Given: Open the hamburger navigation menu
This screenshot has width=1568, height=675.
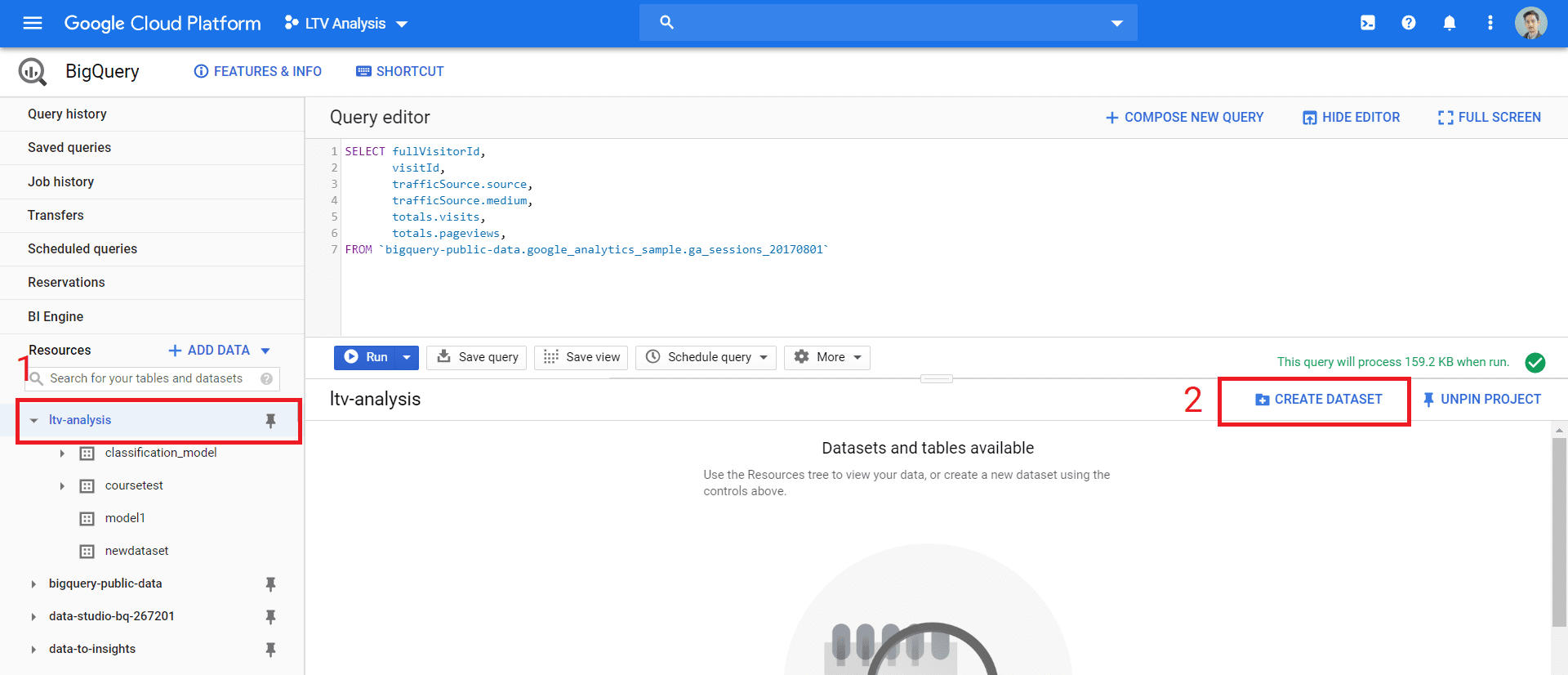Looking at the screenshot, I should click(33, 23).
